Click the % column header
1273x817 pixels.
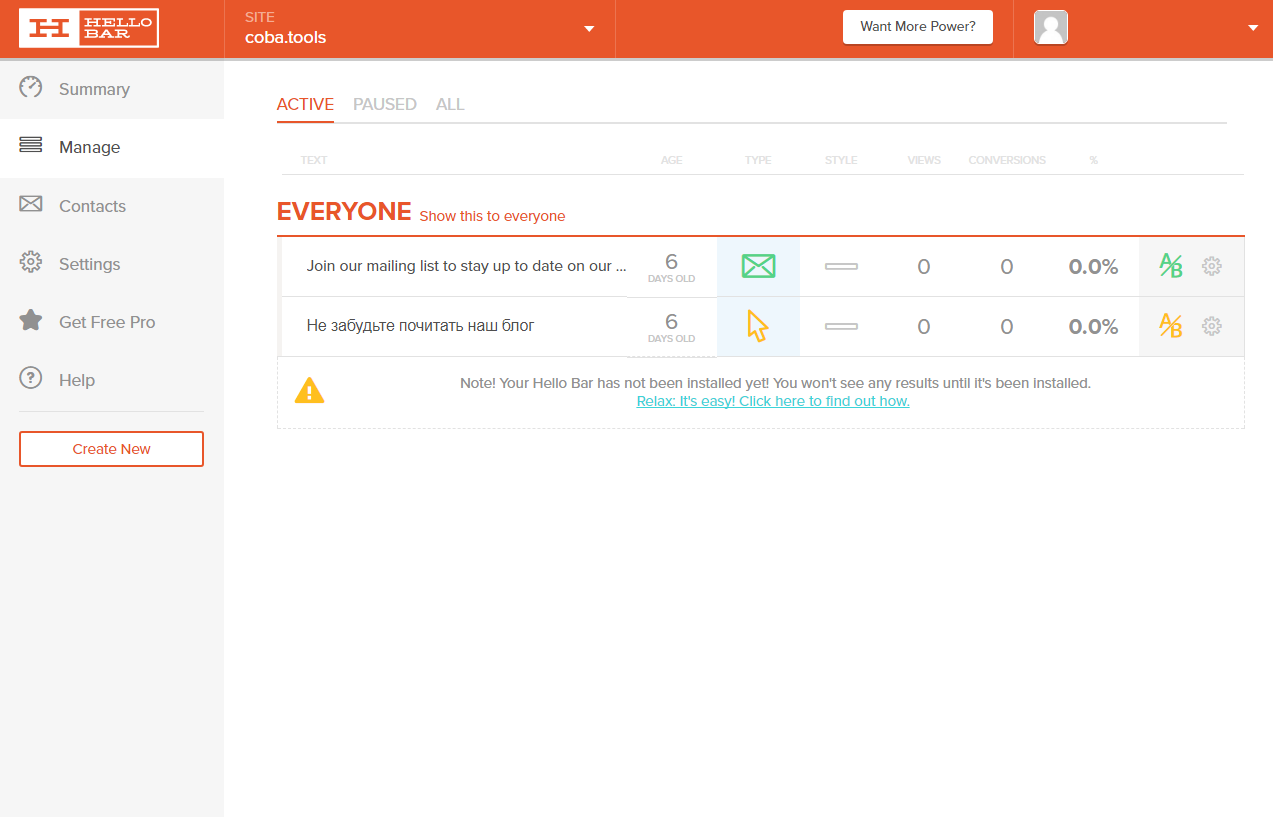click(1093, 160)
